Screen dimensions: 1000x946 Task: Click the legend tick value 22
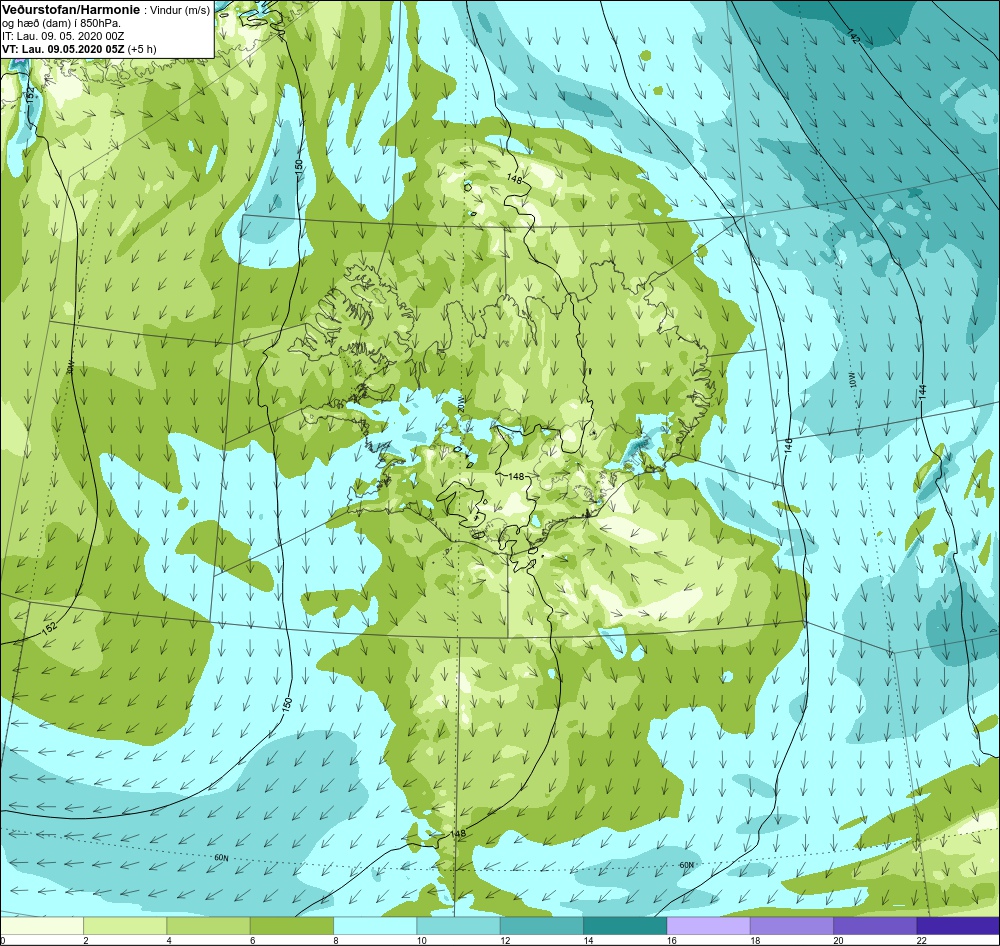(x=922, y=940)
